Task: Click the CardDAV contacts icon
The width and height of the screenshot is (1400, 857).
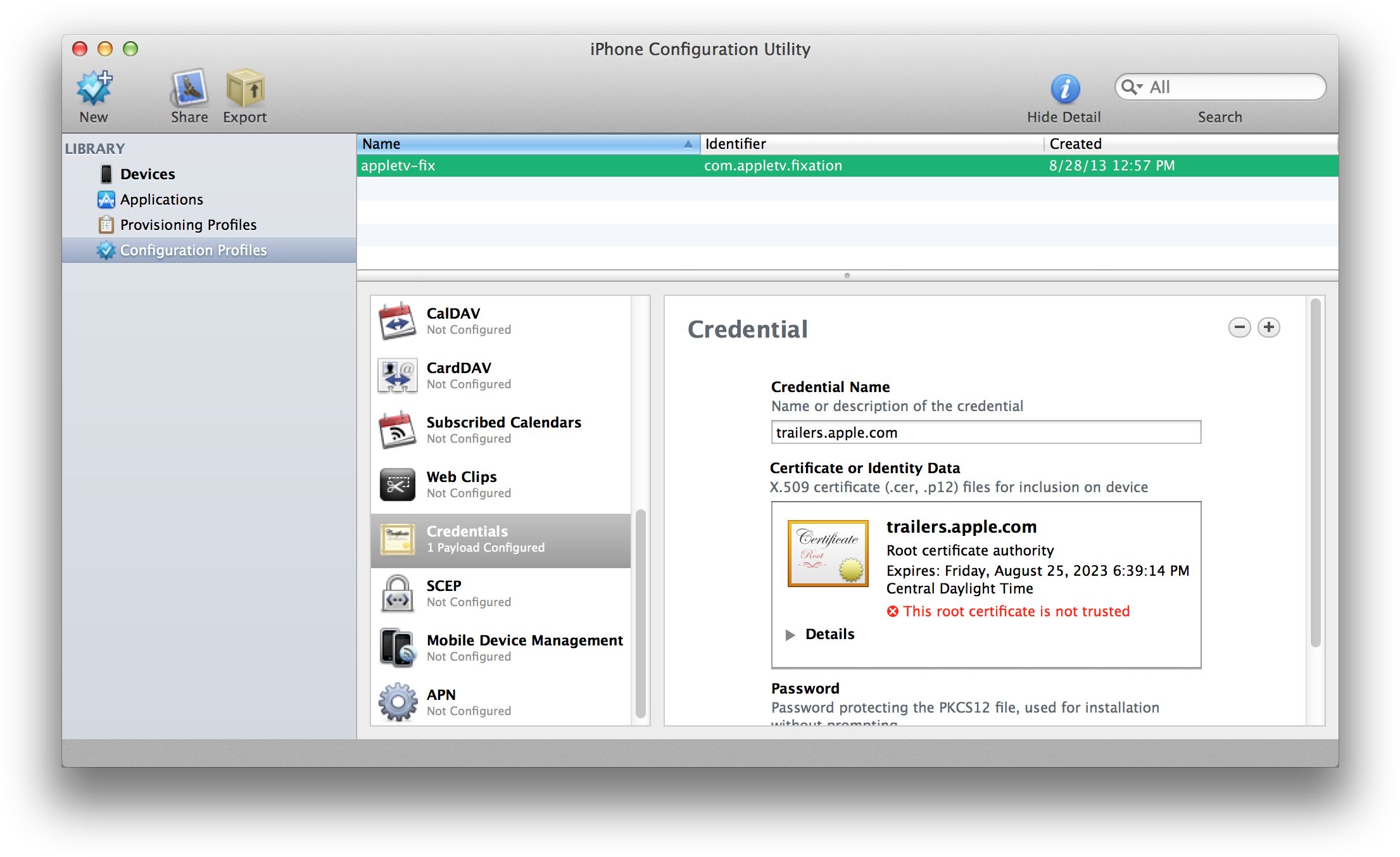Action: pyautogui.click(x=398, y=376)
